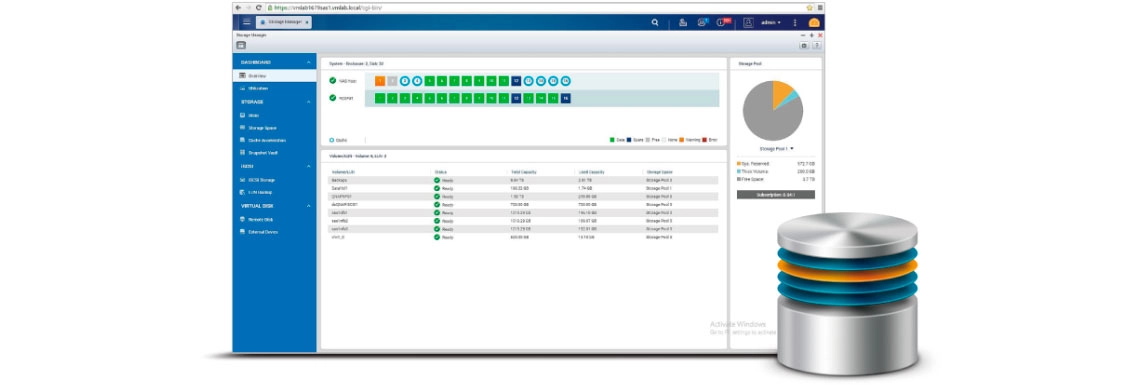Viewport: 1140px width, 385px height.
Task: Open external devices icon with blue badge
Action: point(702,23)
